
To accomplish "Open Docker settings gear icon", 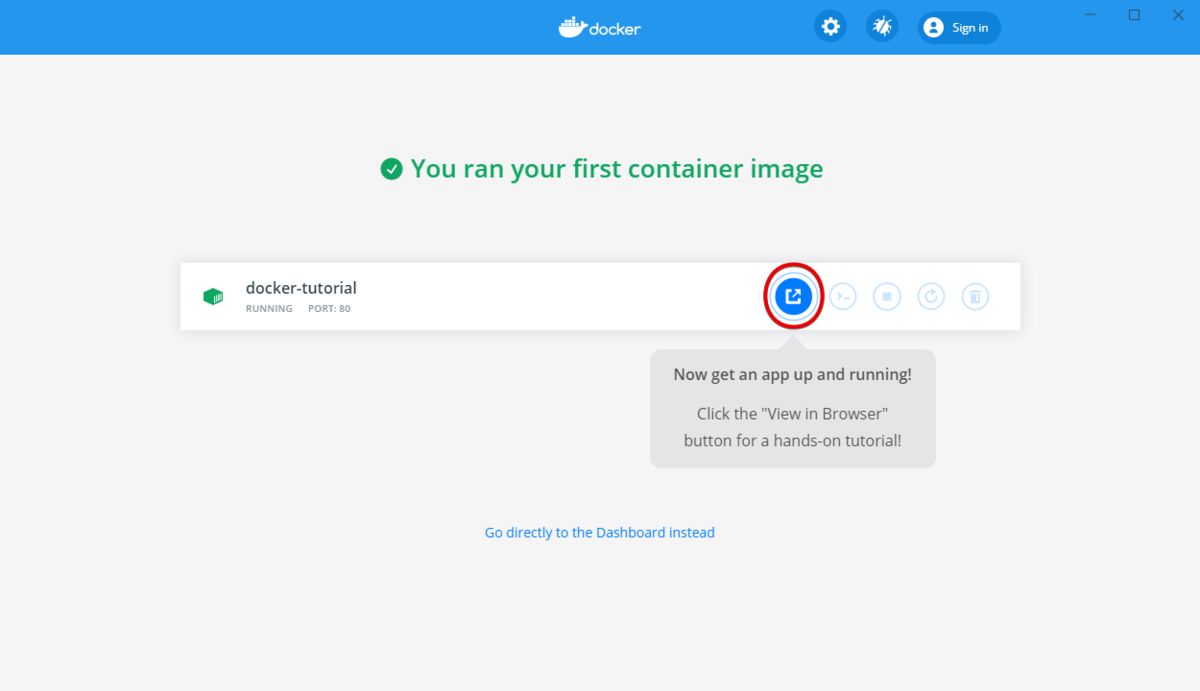I will tap(830, 27).
